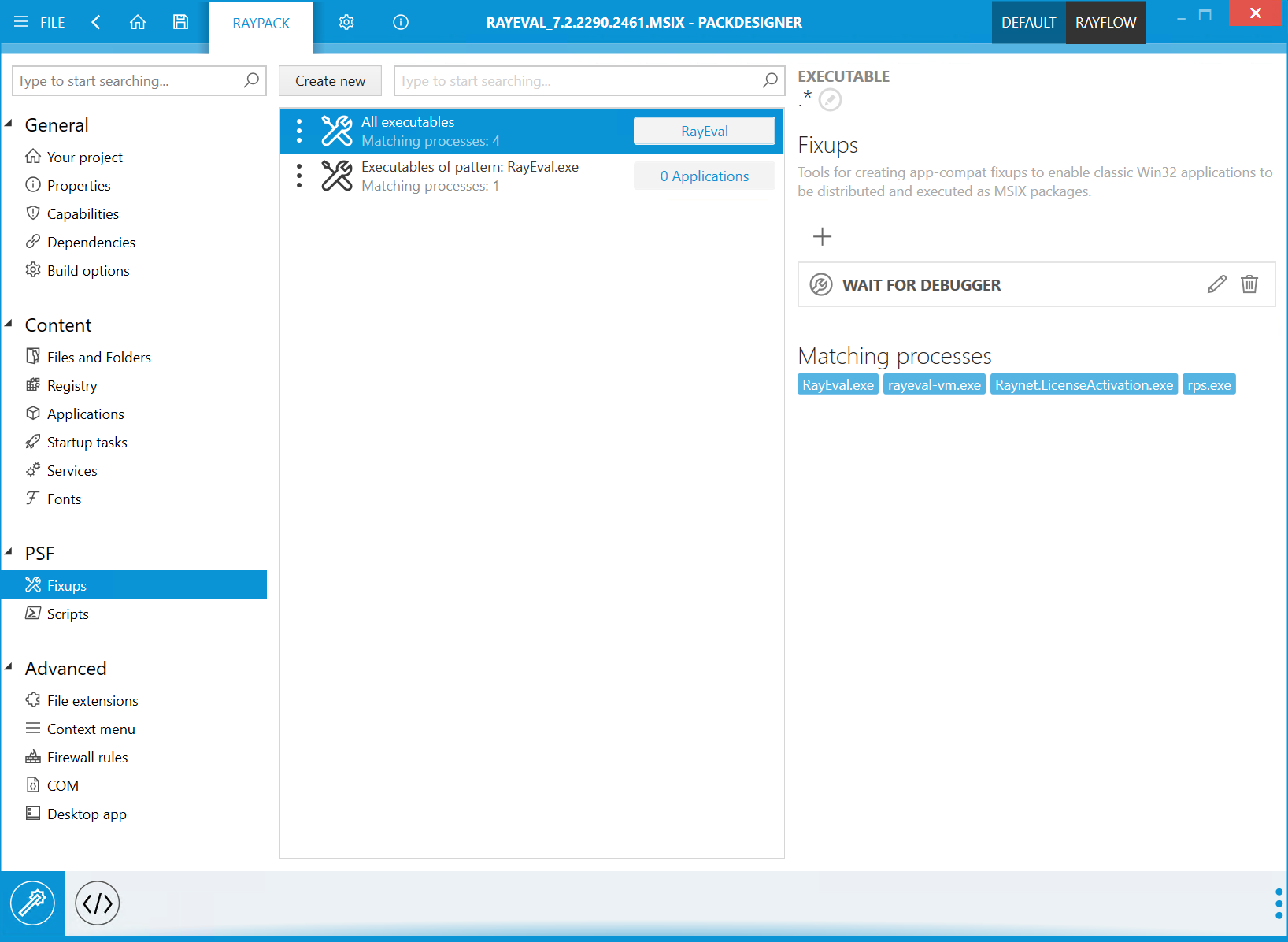Click the home icon in the toolbar
The image size is (1288, 942).
pos(138,22)
